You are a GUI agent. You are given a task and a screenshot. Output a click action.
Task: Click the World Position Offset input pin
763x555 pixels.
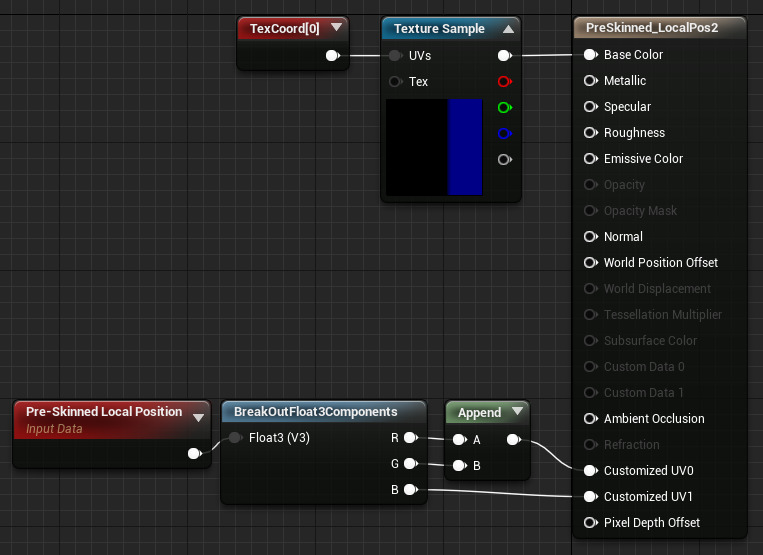590,263
